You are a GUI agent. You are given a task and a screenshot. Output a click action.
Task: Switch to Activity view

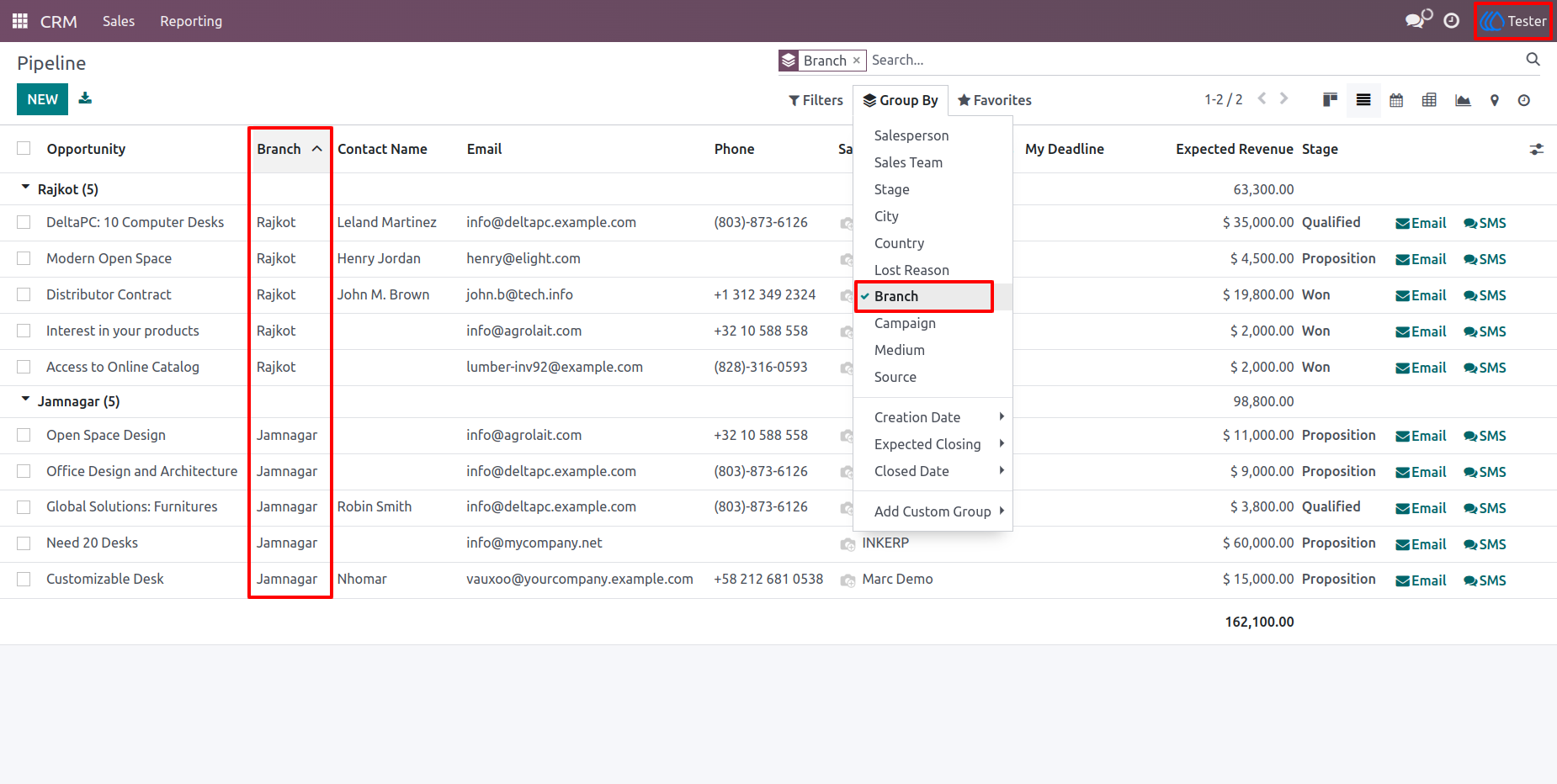pyautogui.click(x=1524, y=100)
